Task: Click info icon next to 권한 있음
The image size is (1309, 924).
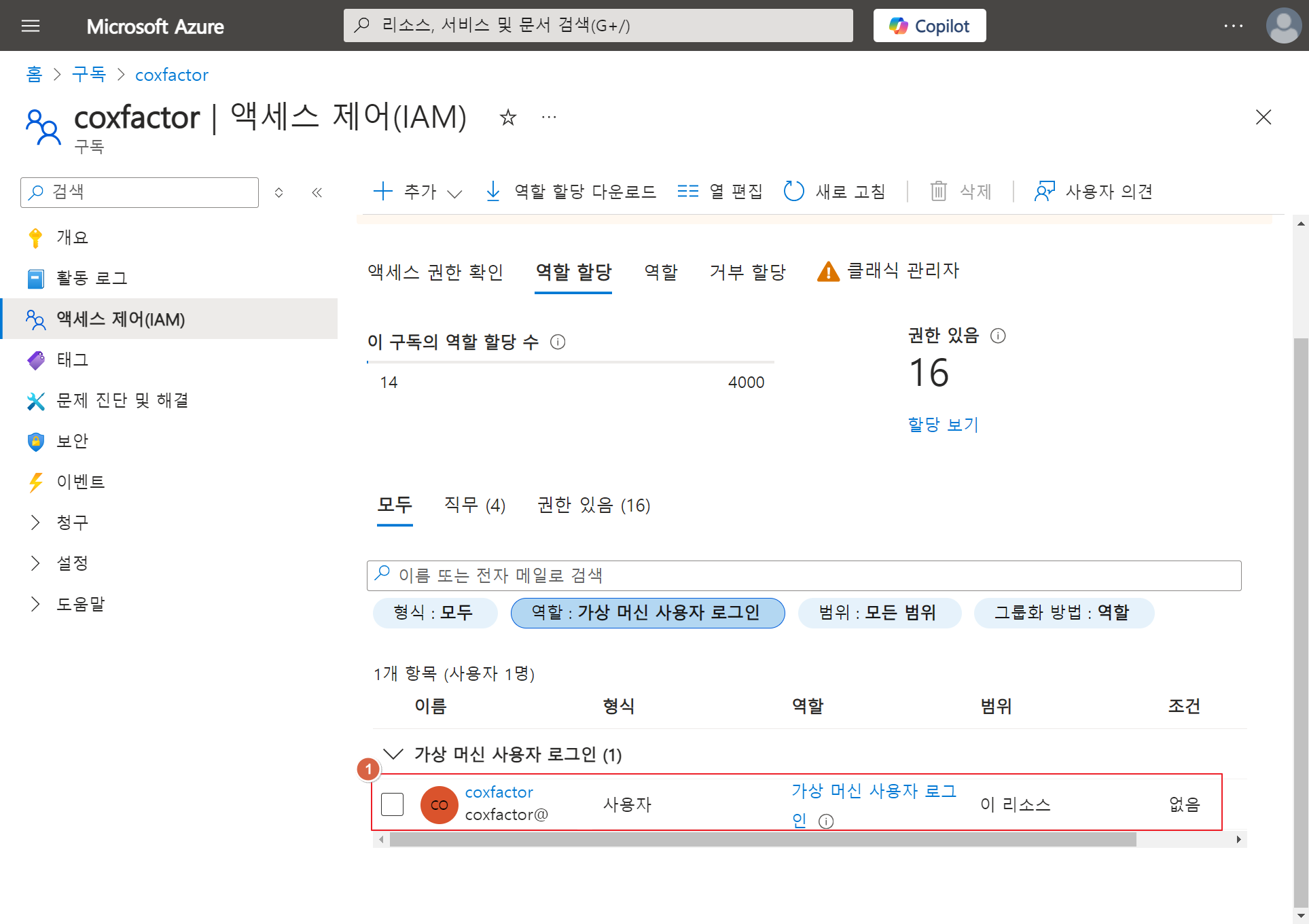Action: tap(998, 336)
